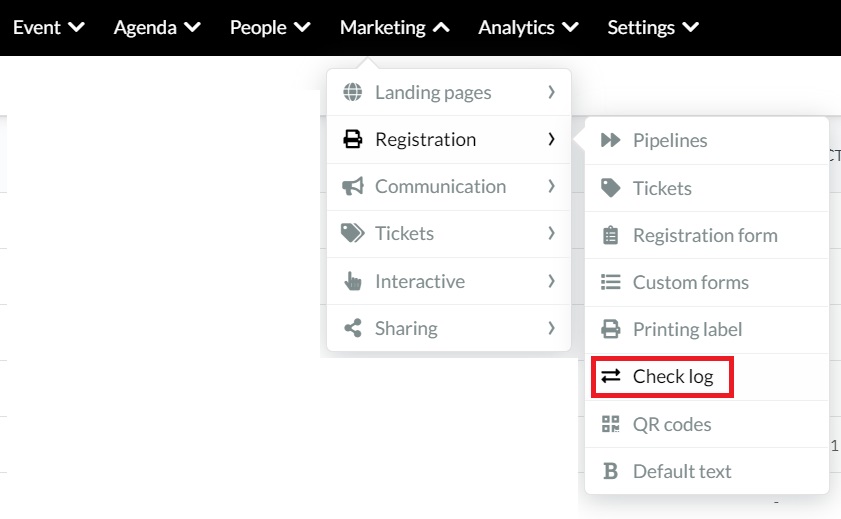The height and width of the screenshot is (519, 841).
Task: Expand the Communication submenu arrow
Action: pos(551,186)
